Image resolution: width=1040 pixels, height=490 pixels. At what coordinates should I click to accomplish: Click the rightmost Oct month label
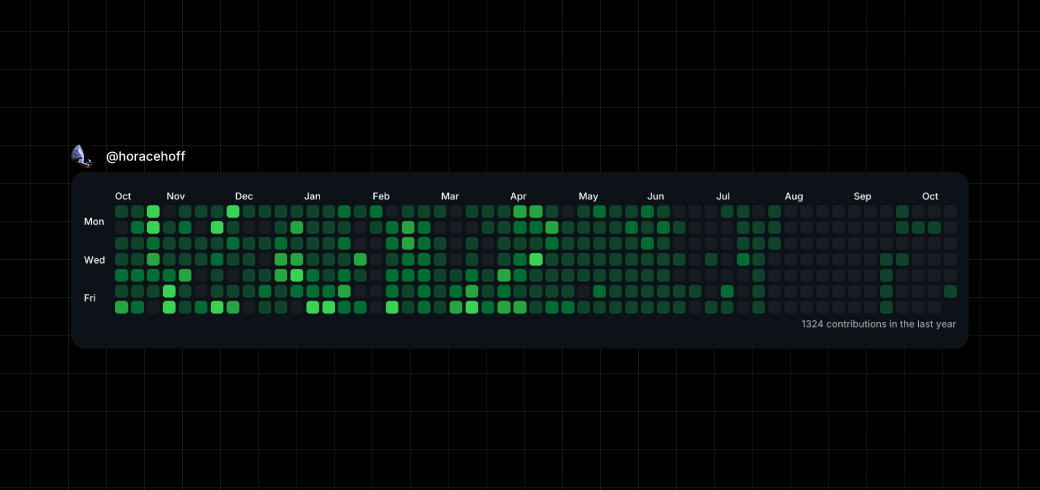click(x=930, y=196)
